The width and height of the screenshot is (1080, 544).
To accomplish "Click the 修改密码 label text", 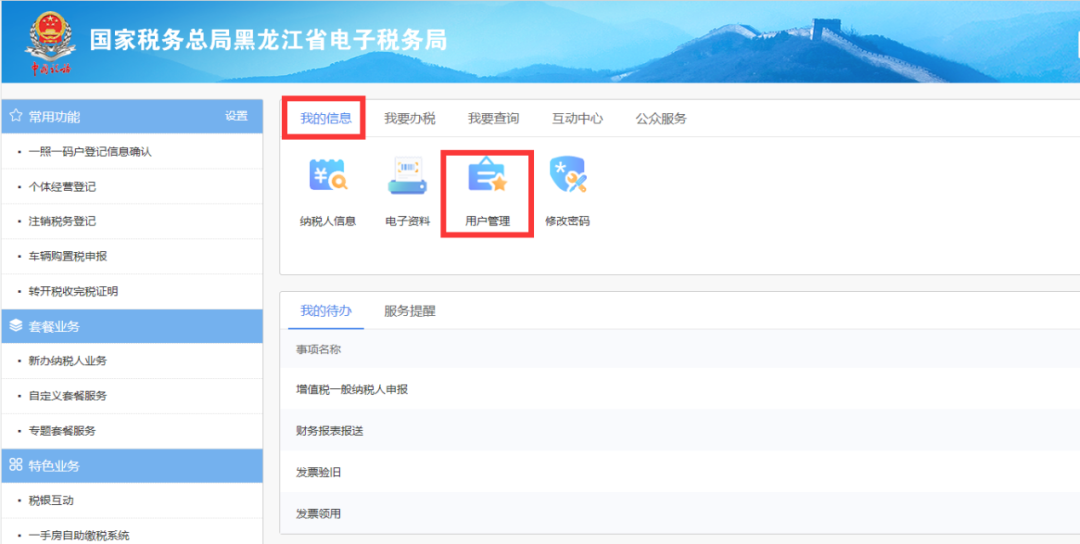I will coord(568,222).
